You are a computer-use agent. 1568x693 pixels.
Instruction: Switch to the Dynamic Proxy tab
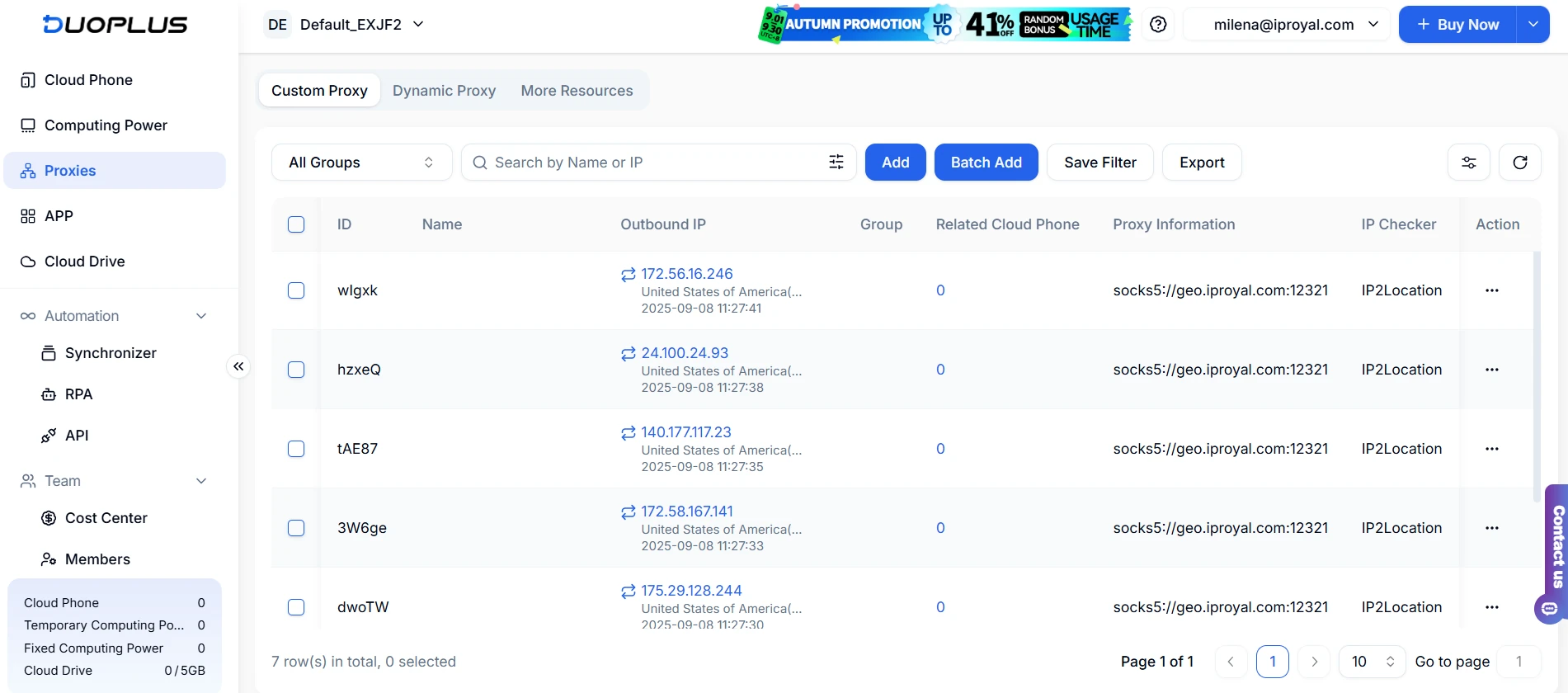point(444,91)
